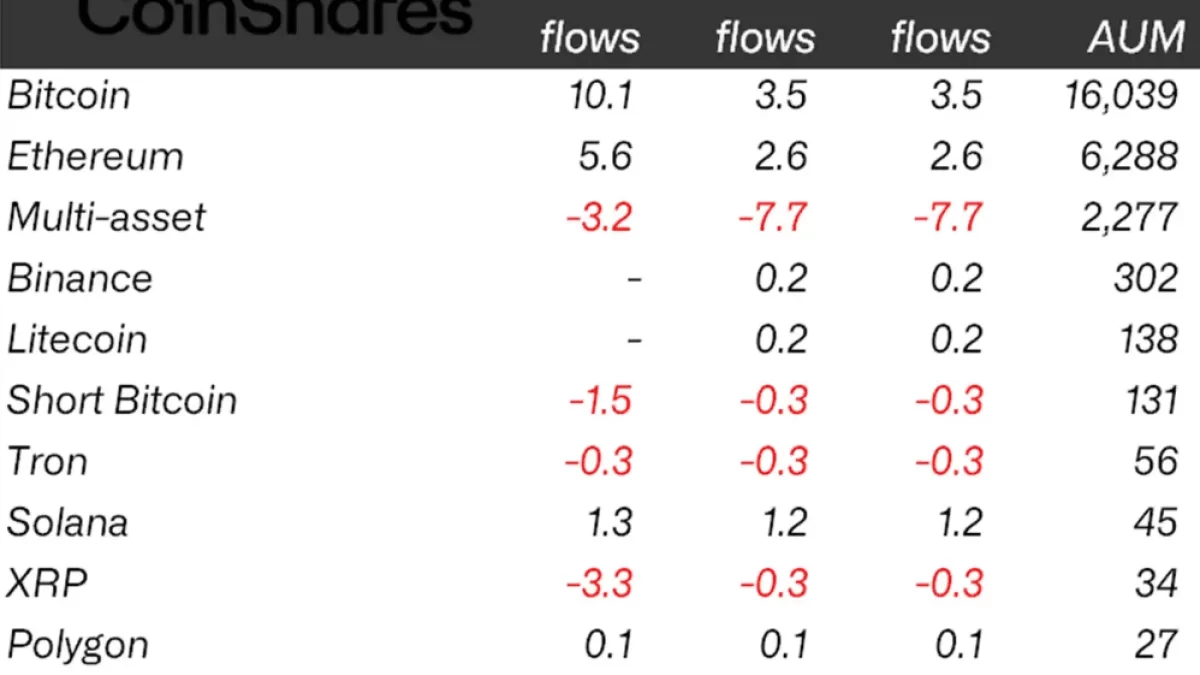Select the Ethereum row label

(x=96, y=157)
